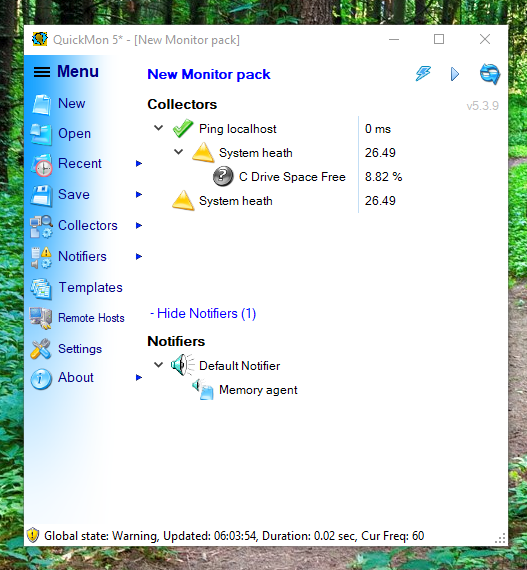Expand the Recent submenu arrow
Image resolution: width=527 pixels, height=570 pixels.
pyautogui.click(x=139, y=164)
